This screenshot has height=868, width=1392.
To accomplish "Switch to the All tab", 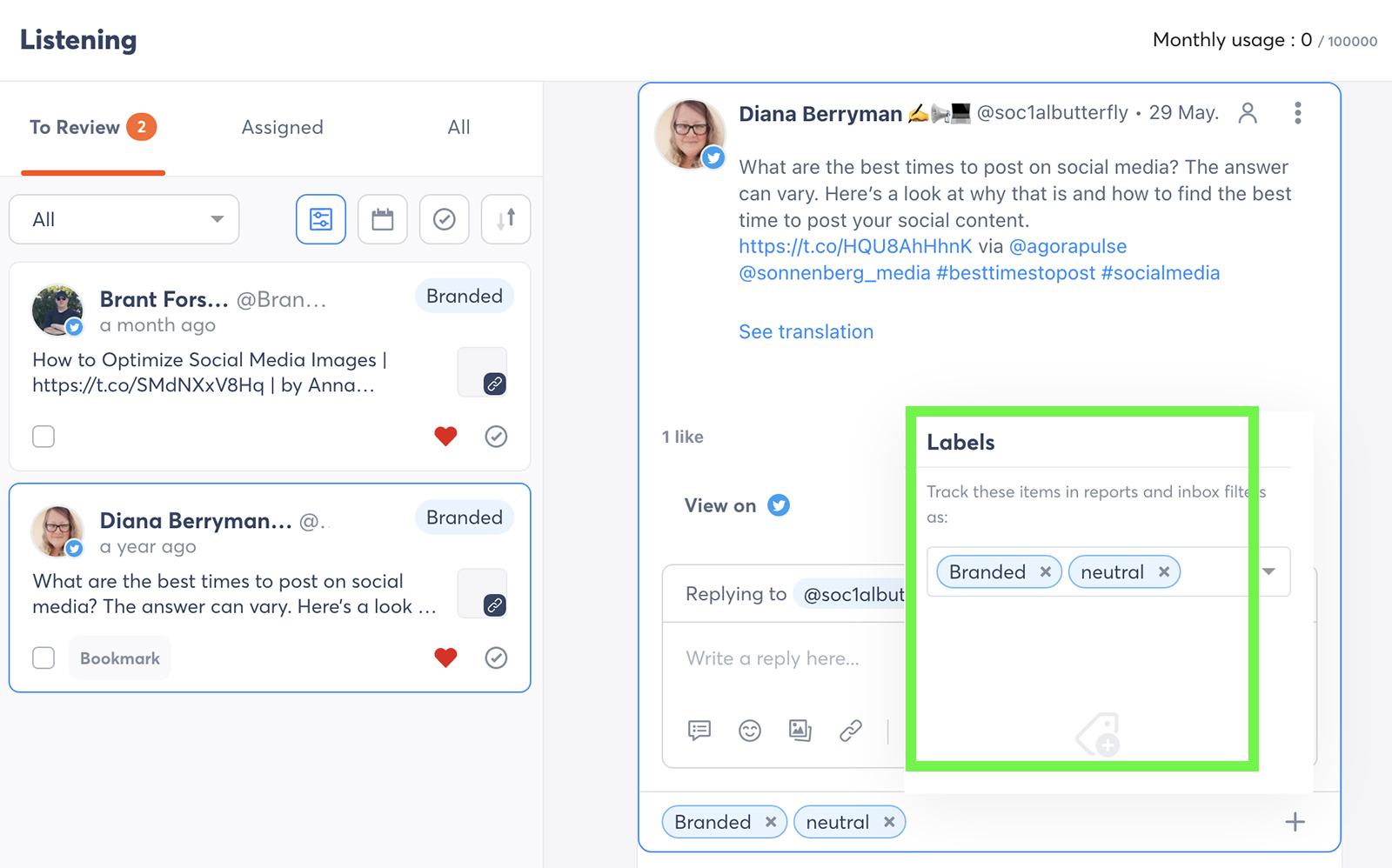I will coord(458,128).
